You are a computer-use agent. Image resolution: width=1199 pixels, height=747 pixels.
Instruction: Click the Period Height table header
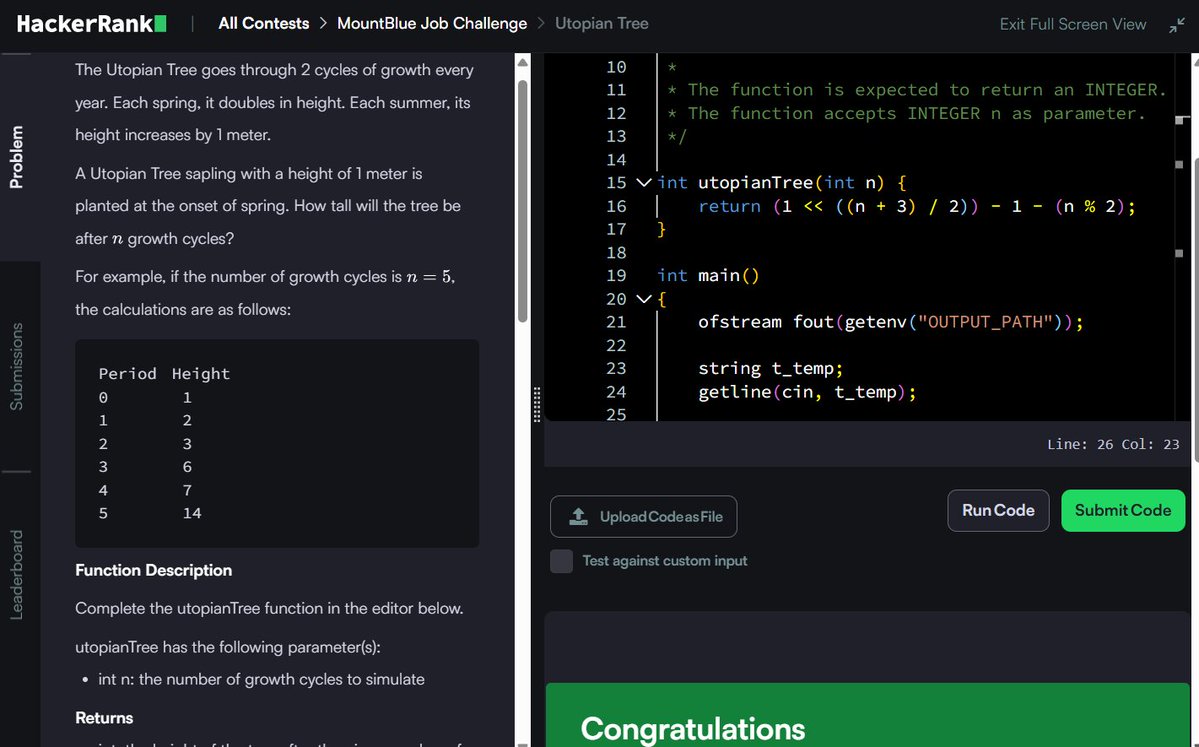[x=164, y=374]
